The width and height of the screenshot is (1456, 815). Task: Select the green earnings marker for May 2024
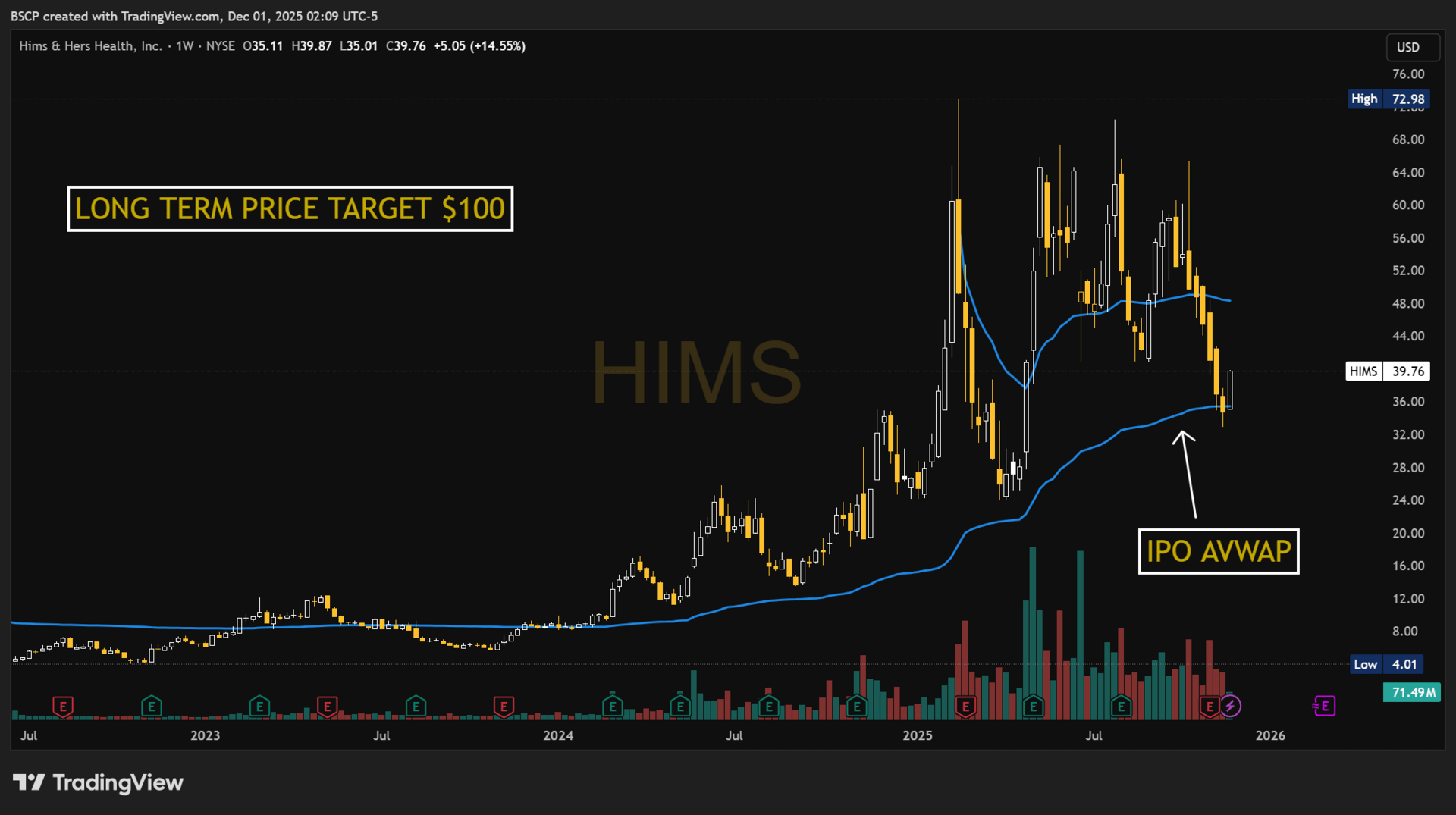click(x=680, y=707)
